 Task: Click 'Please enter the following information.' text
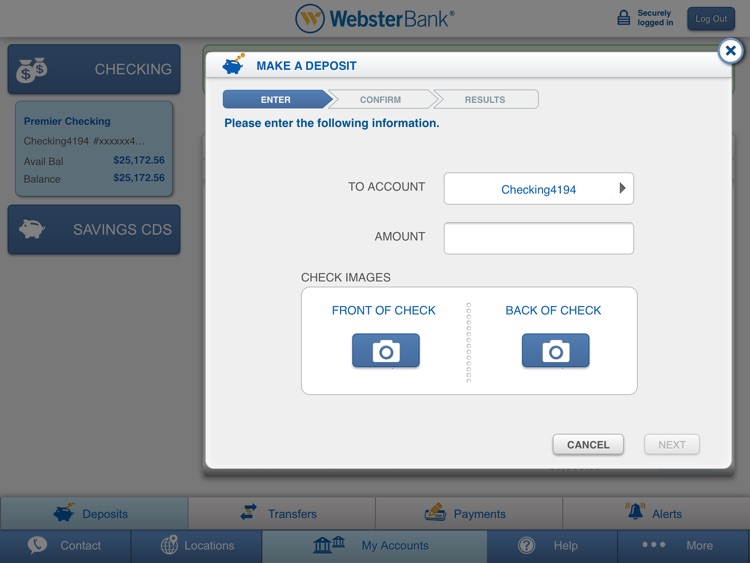(331, 123)
